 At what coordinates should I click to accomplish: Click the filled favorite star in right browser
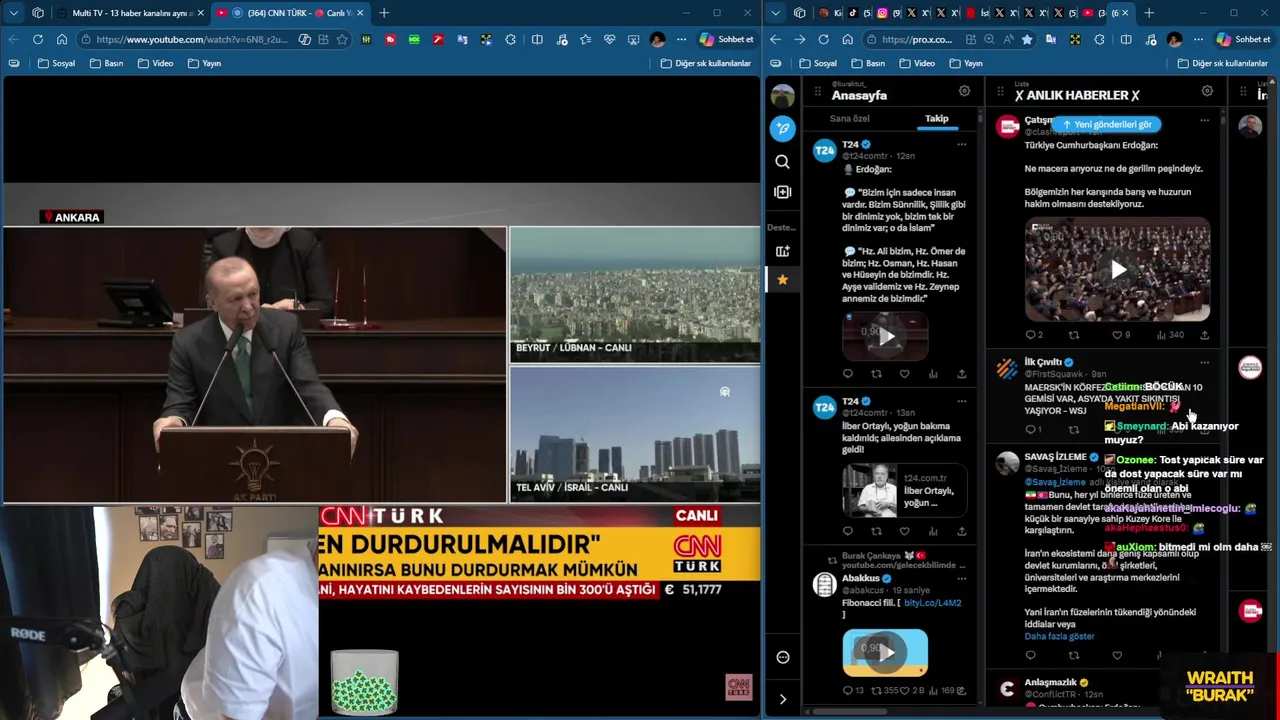click(1026, 39)
